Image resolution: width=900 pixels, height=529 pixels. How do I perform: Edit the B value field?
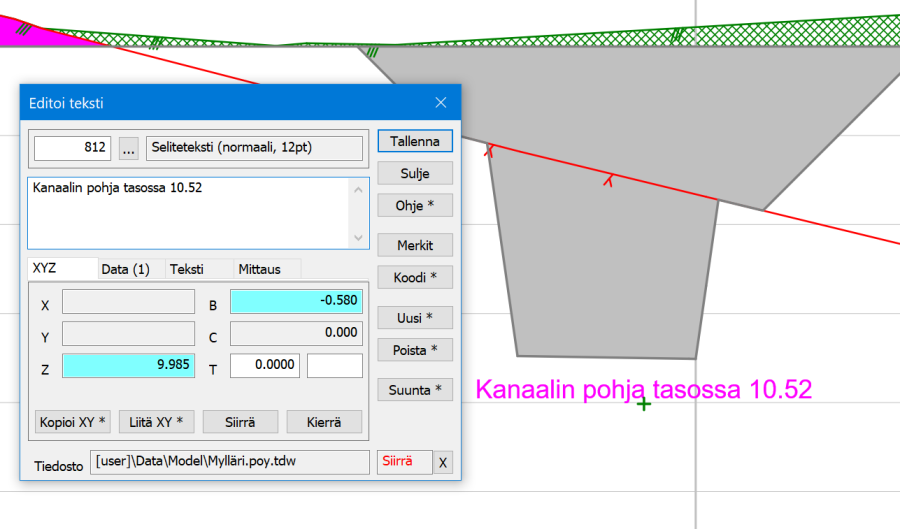point(296,302)
